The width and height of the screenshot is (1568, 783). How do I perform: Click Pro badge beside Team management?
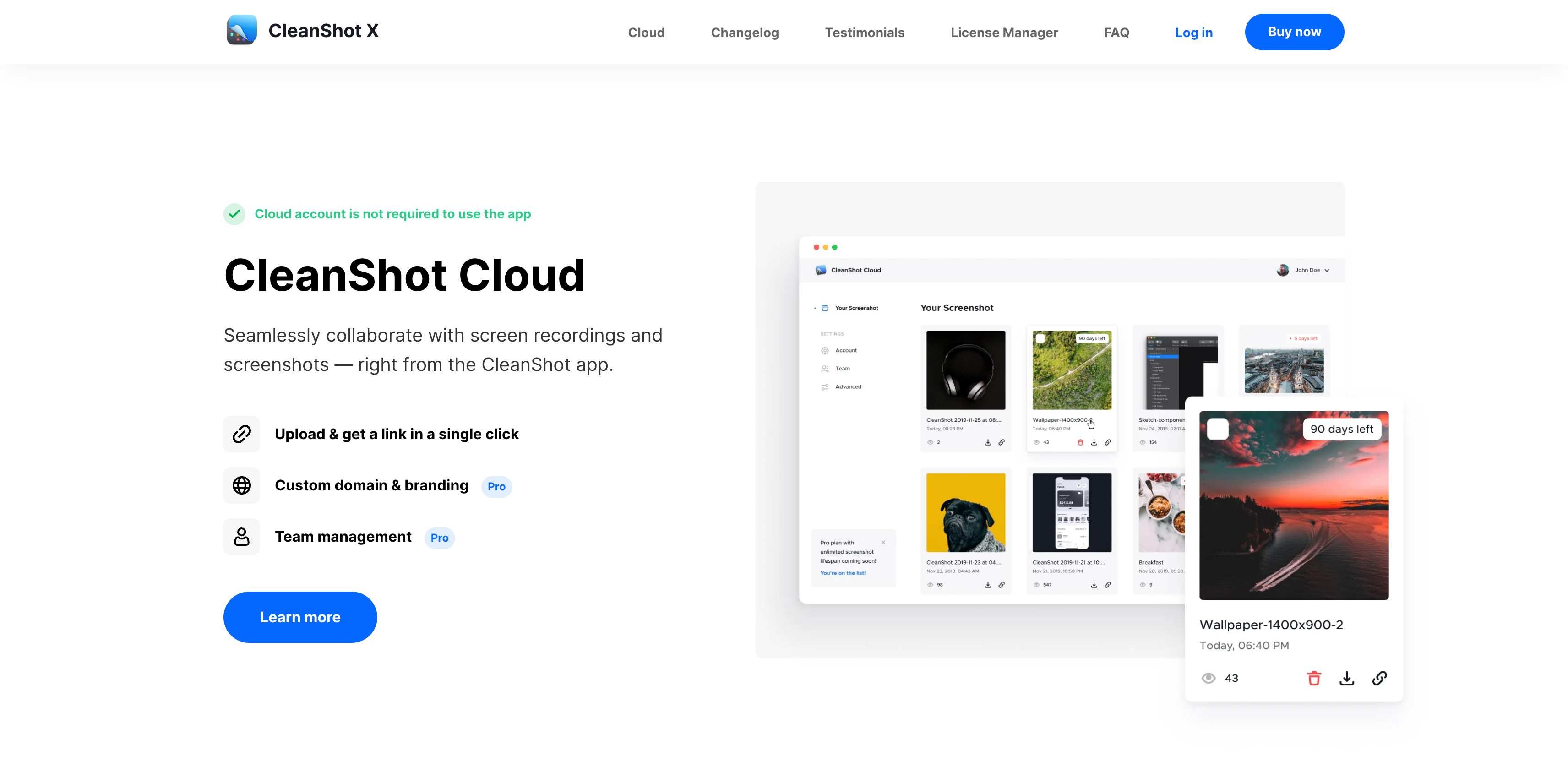440,538
